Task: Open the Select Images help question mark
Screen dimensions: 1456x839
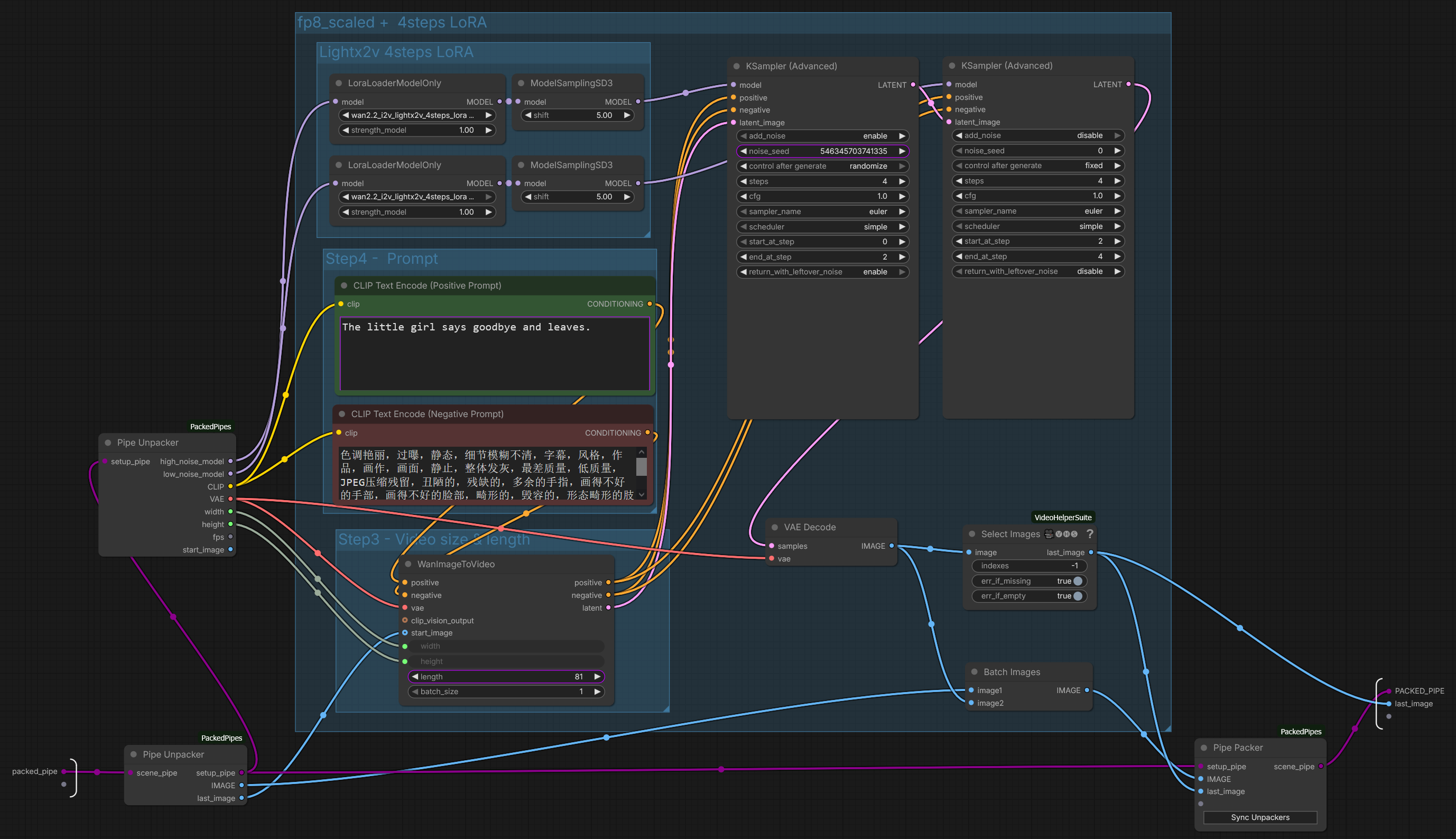Action: (1090, 534)
